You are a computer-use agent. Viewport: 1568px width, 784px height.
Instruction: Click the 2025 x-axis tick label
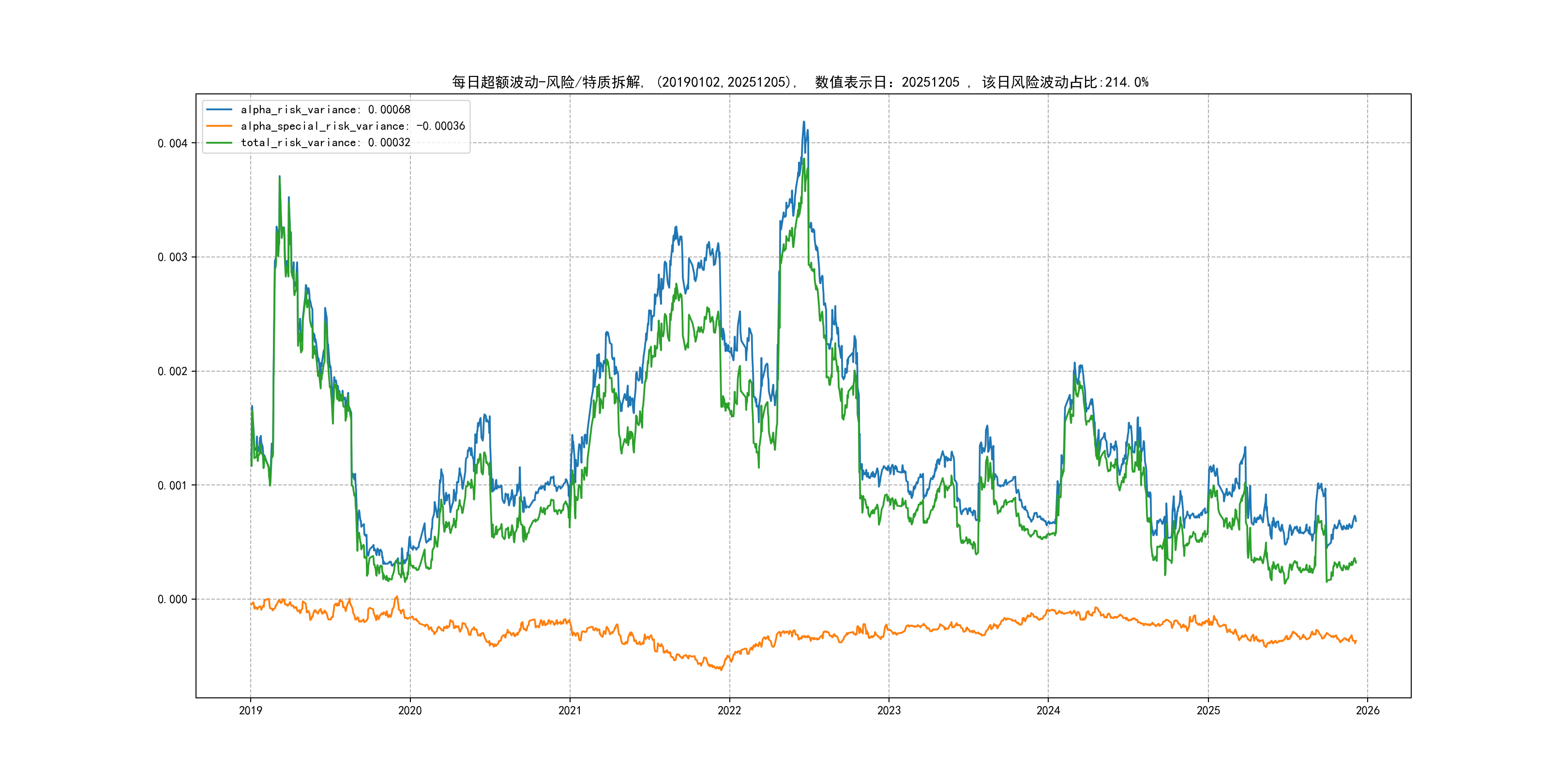click(1208, 710)
